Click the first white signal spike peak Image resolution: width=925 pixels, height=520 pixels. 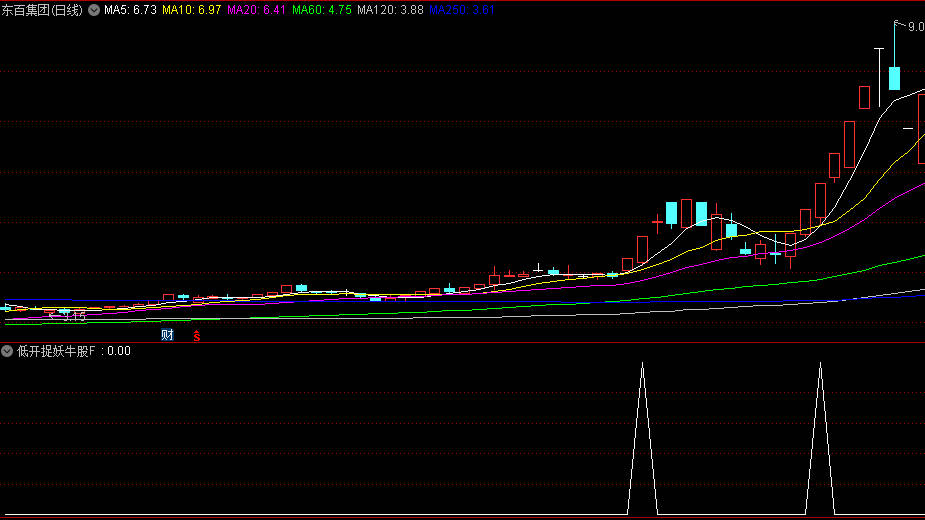click(x=642, y=365)
